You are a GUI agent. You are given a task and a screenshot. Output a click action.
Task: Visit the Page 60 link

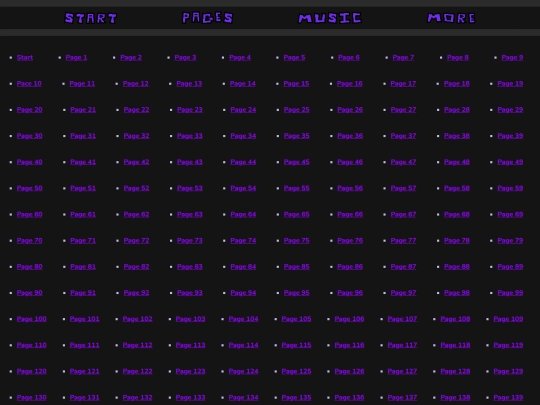(30, 215)
